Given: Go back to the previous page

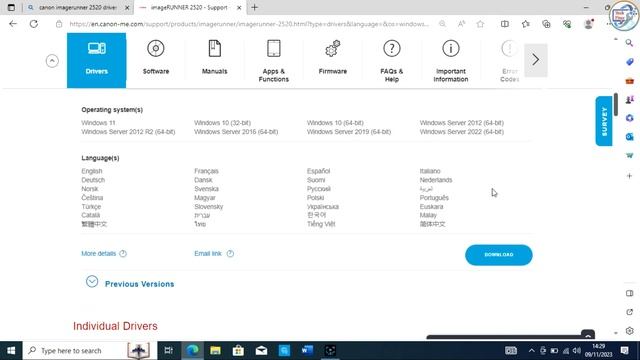Looking at the screenshot, I should pyautogui.click(x=13, y=24).
